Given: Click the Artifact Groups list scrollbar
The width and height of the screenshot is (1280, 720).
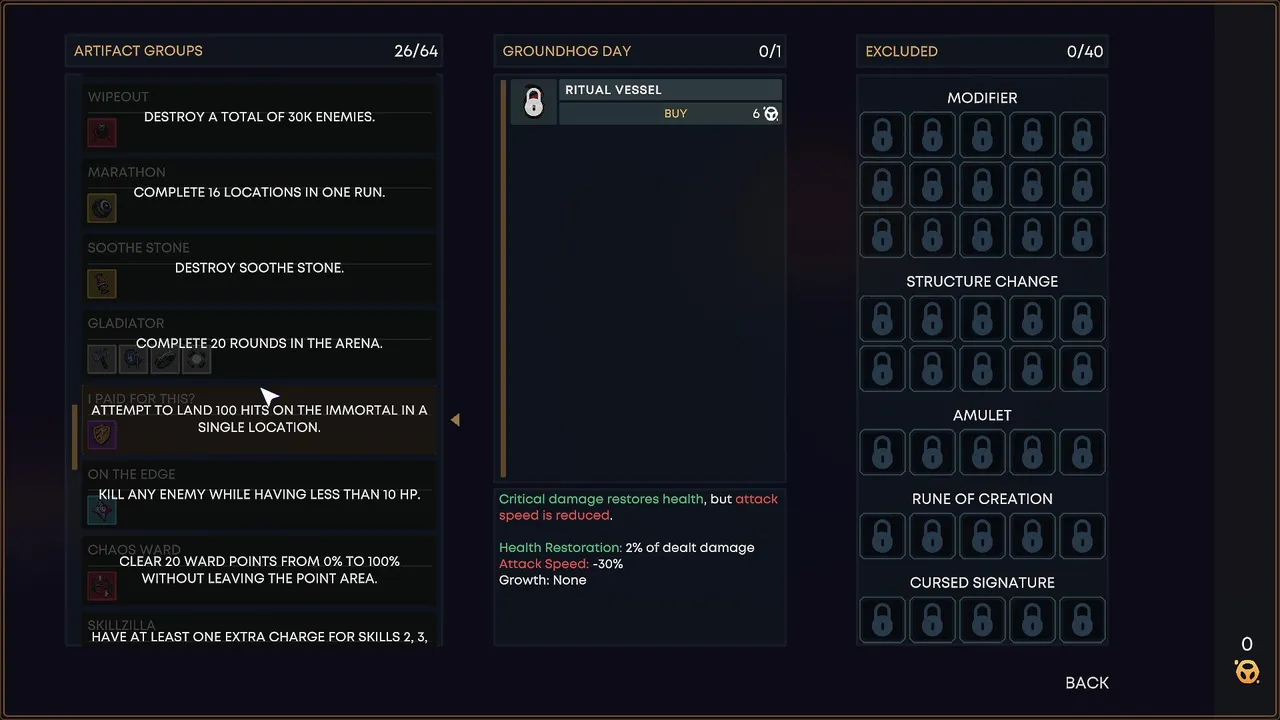Looking at the screenshot, I should 75,437.
